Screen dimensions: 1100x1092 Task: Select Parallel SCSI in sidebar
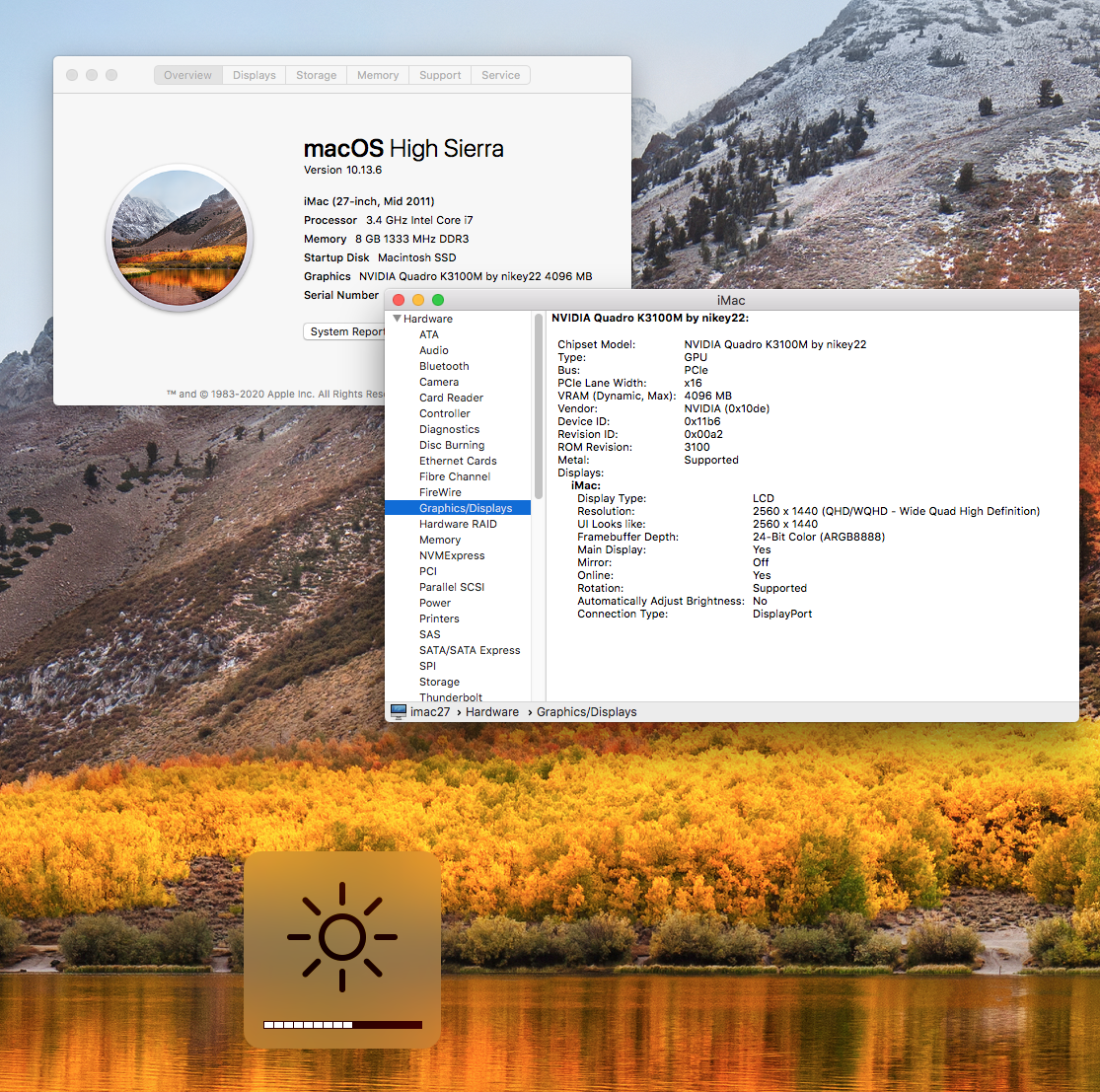[x=452, y=587]
